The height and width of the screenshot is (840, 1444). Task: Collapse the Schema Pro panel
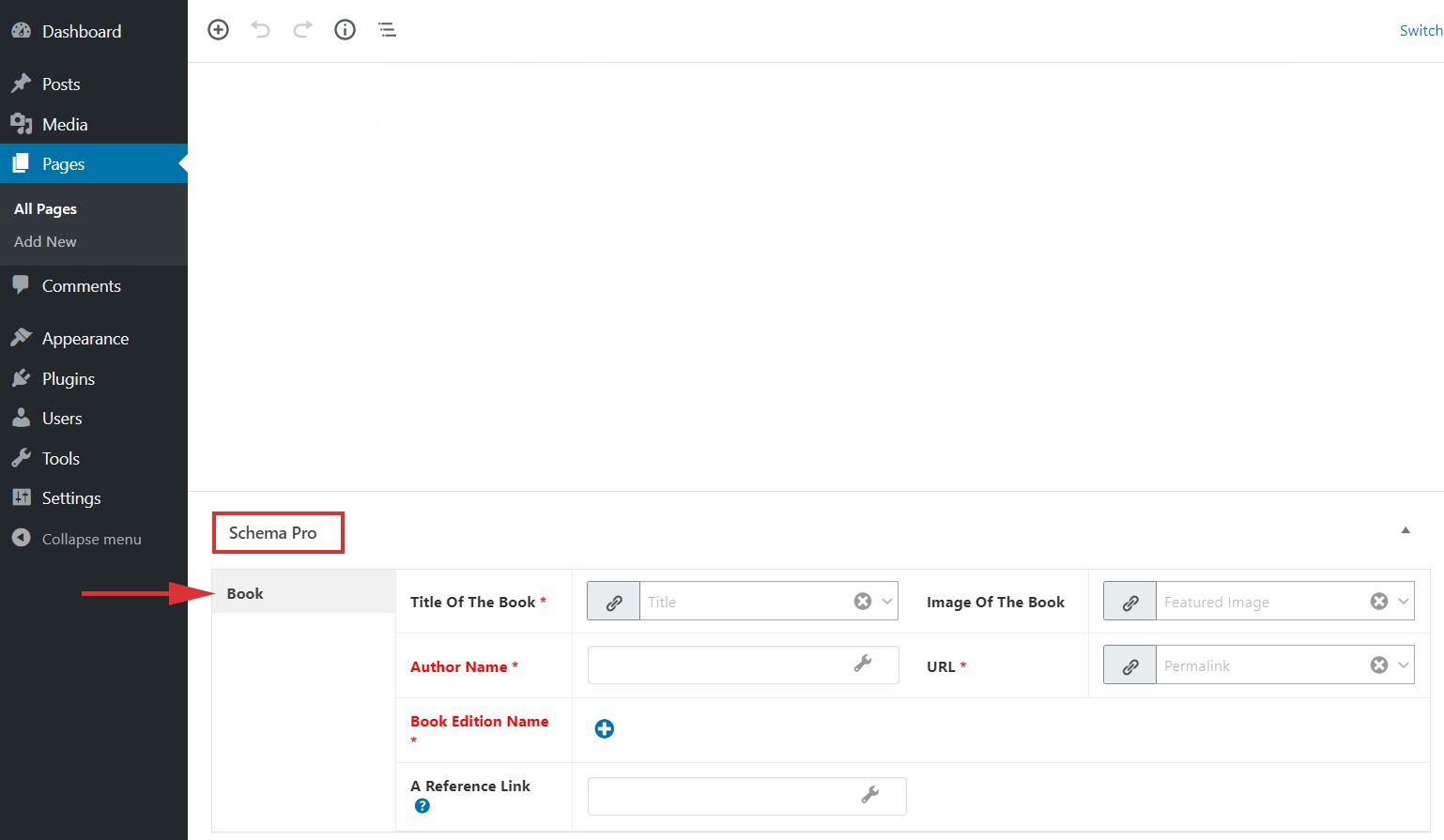pyautogui.click(x=1405, y=530)
